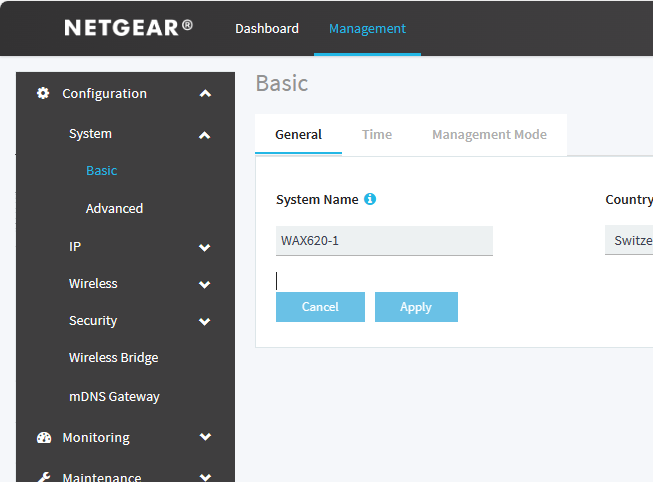Click the Monitoring gauge icon
The width and height of the screenshot is (653, 482).
tap(43, 437)
